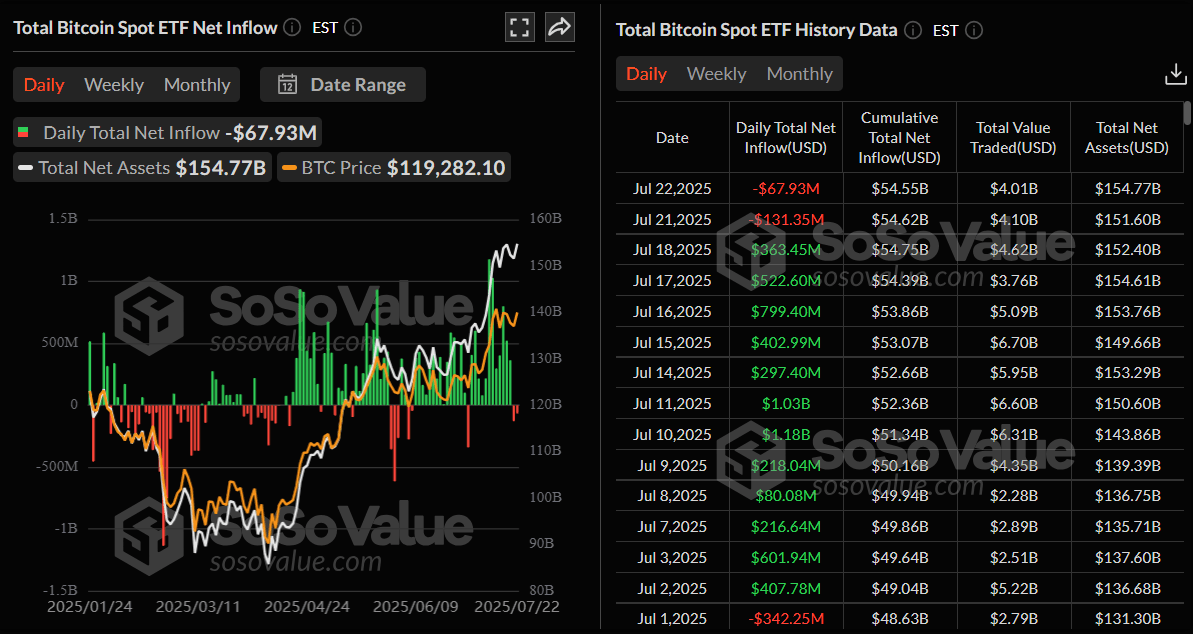Select Daily on the History Data panel

tap(647, 74)
